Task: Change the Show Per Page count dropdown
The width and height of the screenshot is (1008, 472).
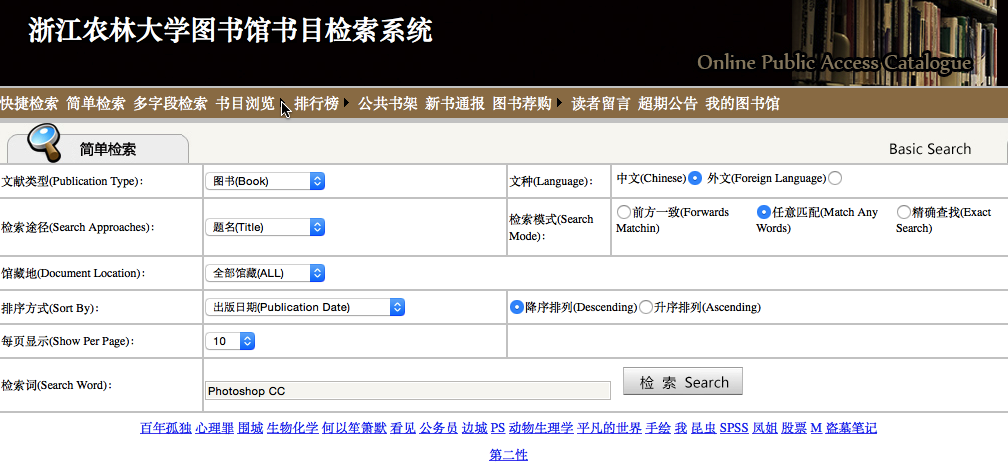Action: [x=231, y=341]
